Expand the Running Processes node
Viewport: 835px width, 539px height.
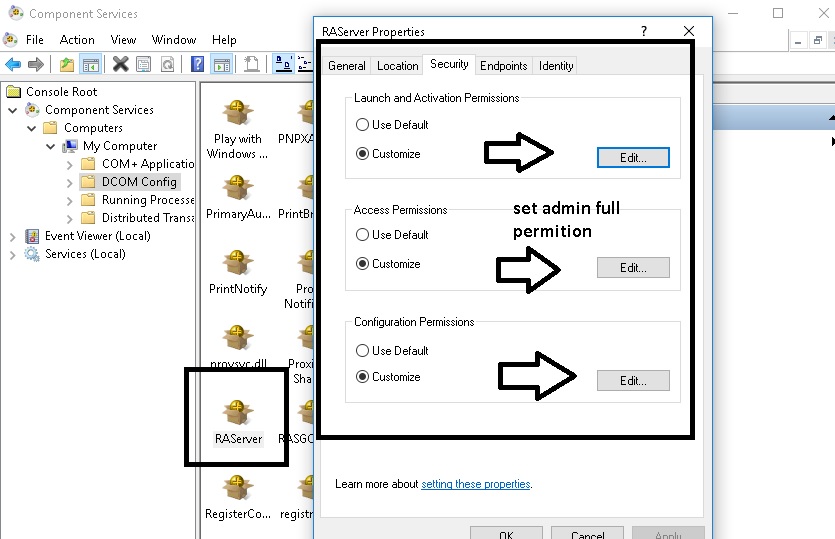point(70,201)
